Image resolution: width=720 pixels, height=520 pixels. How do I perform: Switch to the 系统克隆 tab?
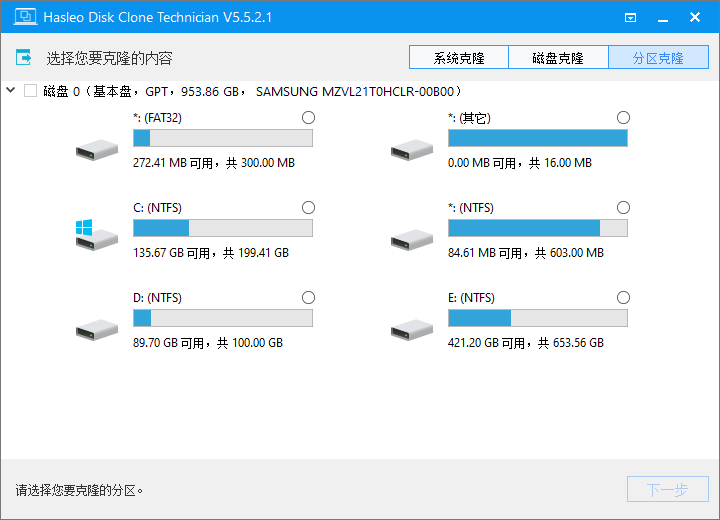(x=459, y=58)
